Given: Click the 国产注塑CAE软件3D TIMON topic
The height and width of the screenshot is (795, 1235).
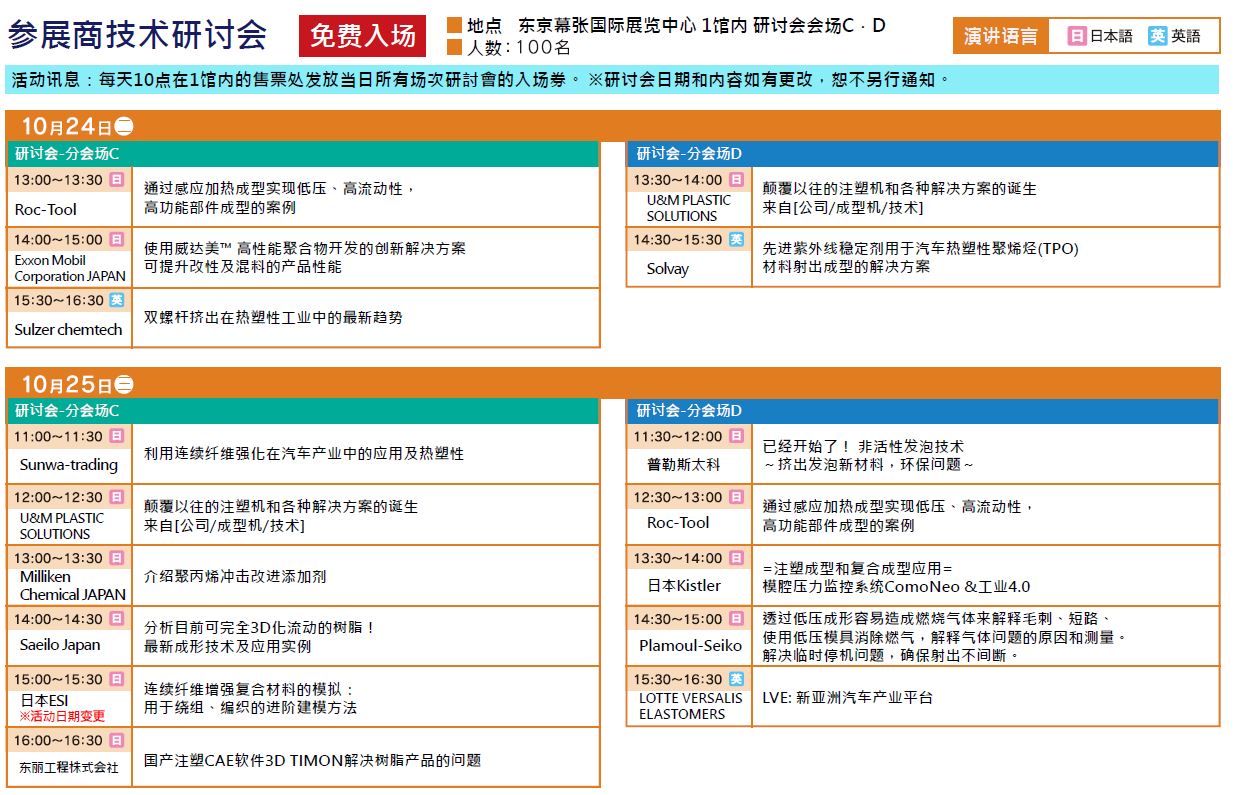Looking at the screenshot, I should [313, 760].
